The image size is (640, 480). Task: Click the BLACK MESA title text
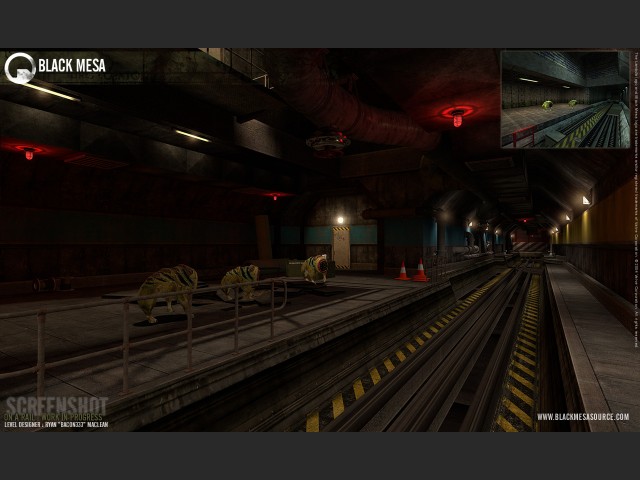[x=72, y=66]
